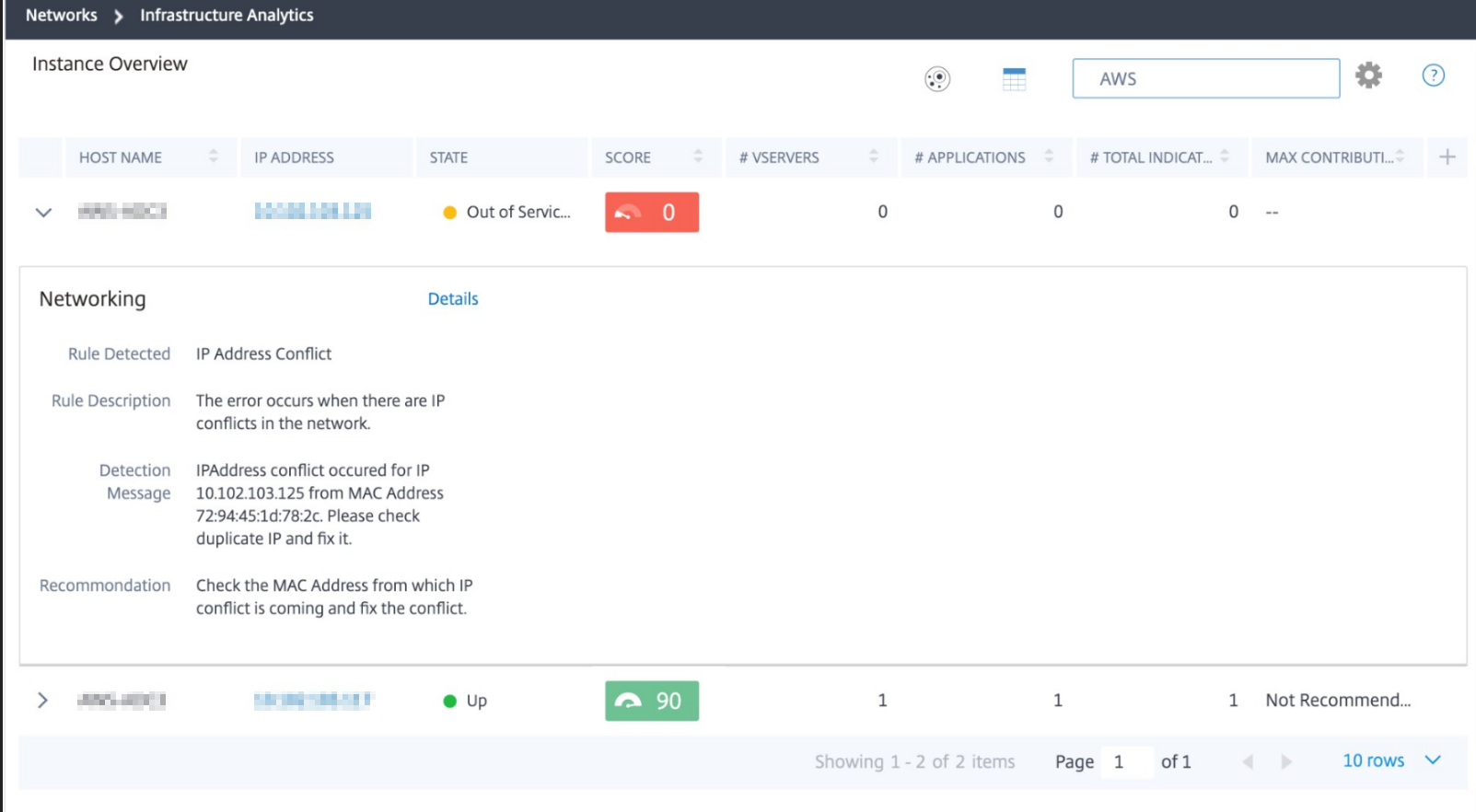Image resolution: width=1476 pixels, height=812 pixels.
Task: Click the AWS search field
Action: (x=1205, y=78)
